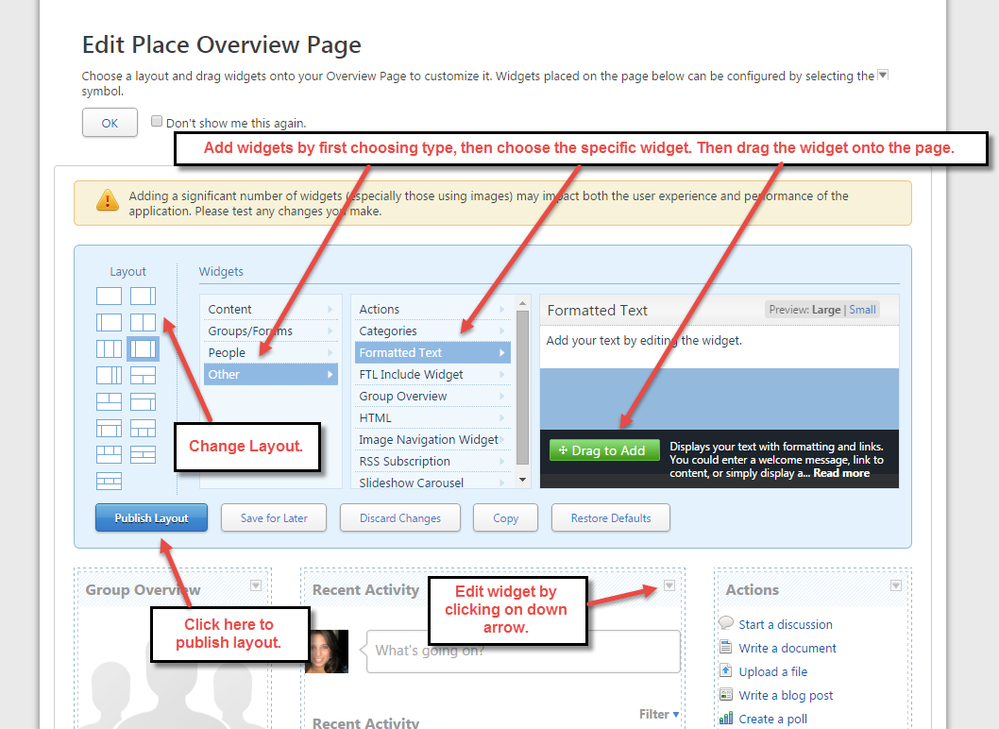This screenshot has width=999, height=729.
Task: Click the document icon beside Write a document
Action: 726,648
